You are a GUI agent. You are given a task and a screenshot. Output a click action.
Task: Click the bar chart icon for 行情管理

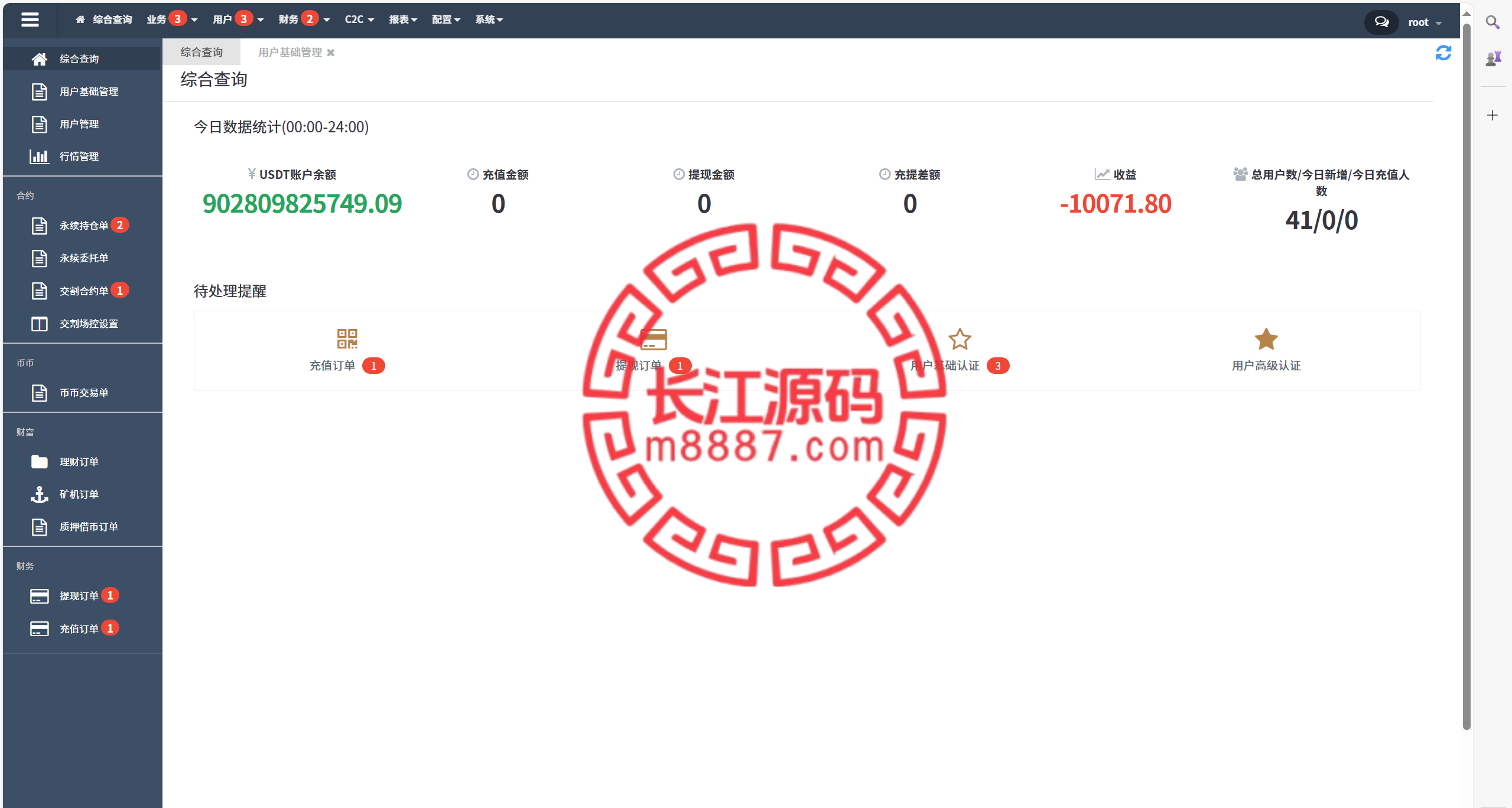[39, 157]
